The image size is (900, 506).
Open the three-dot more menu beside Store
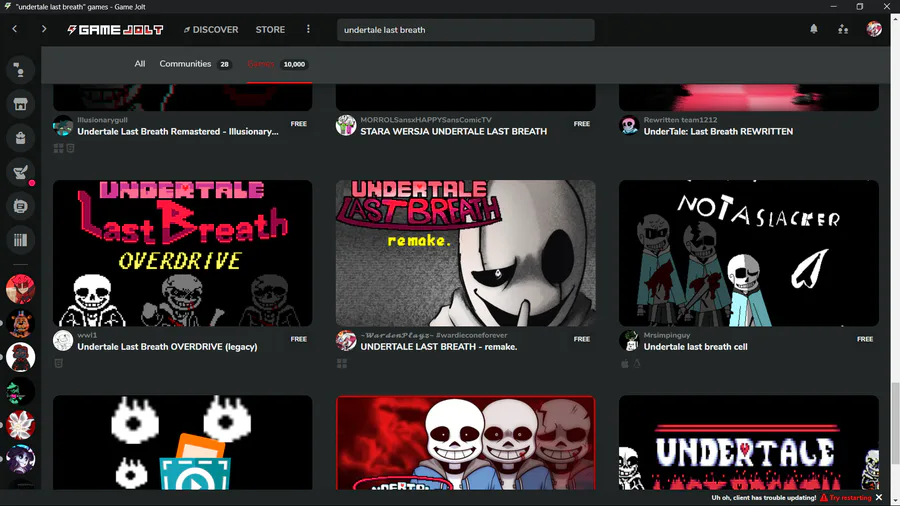click(308, 29)
